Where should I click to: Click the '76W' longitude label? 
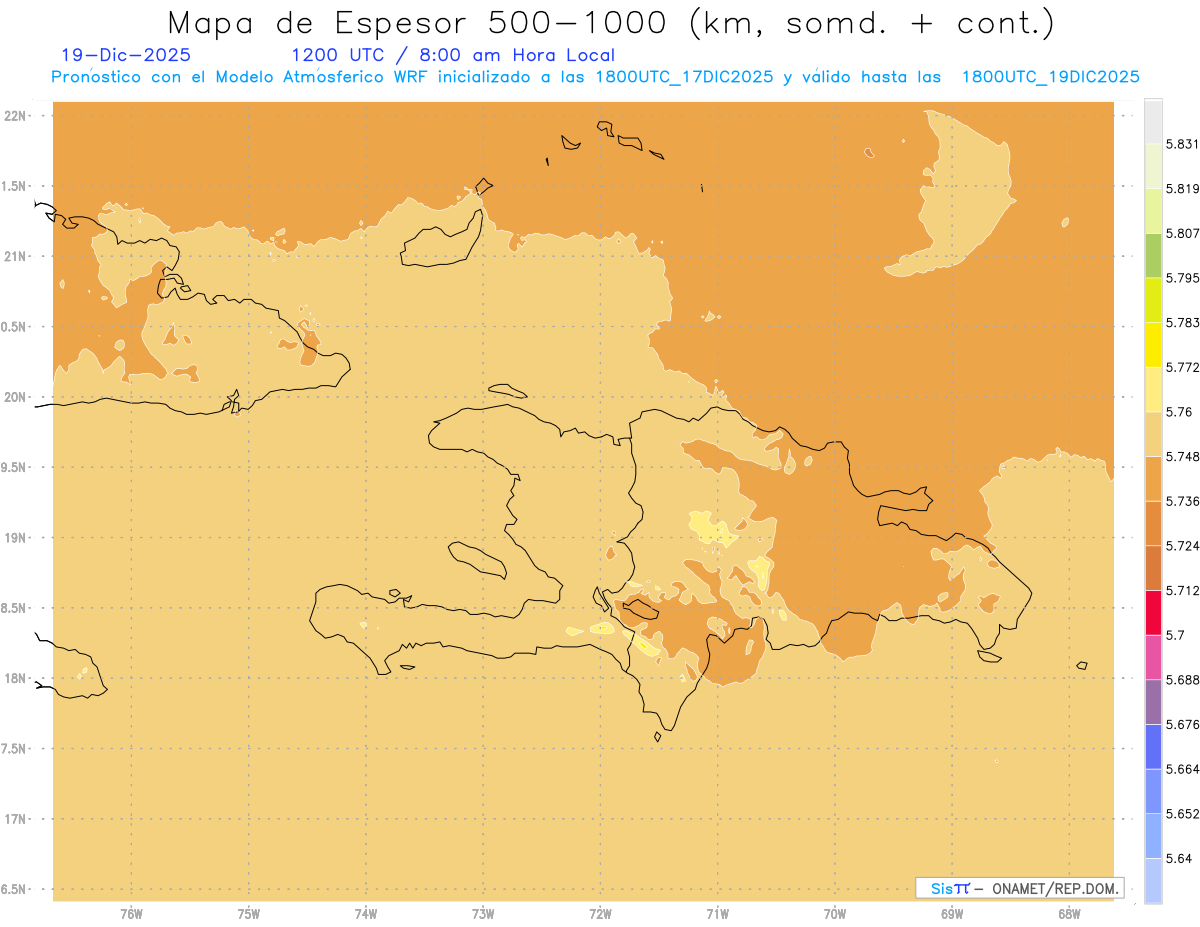point(131,914)
